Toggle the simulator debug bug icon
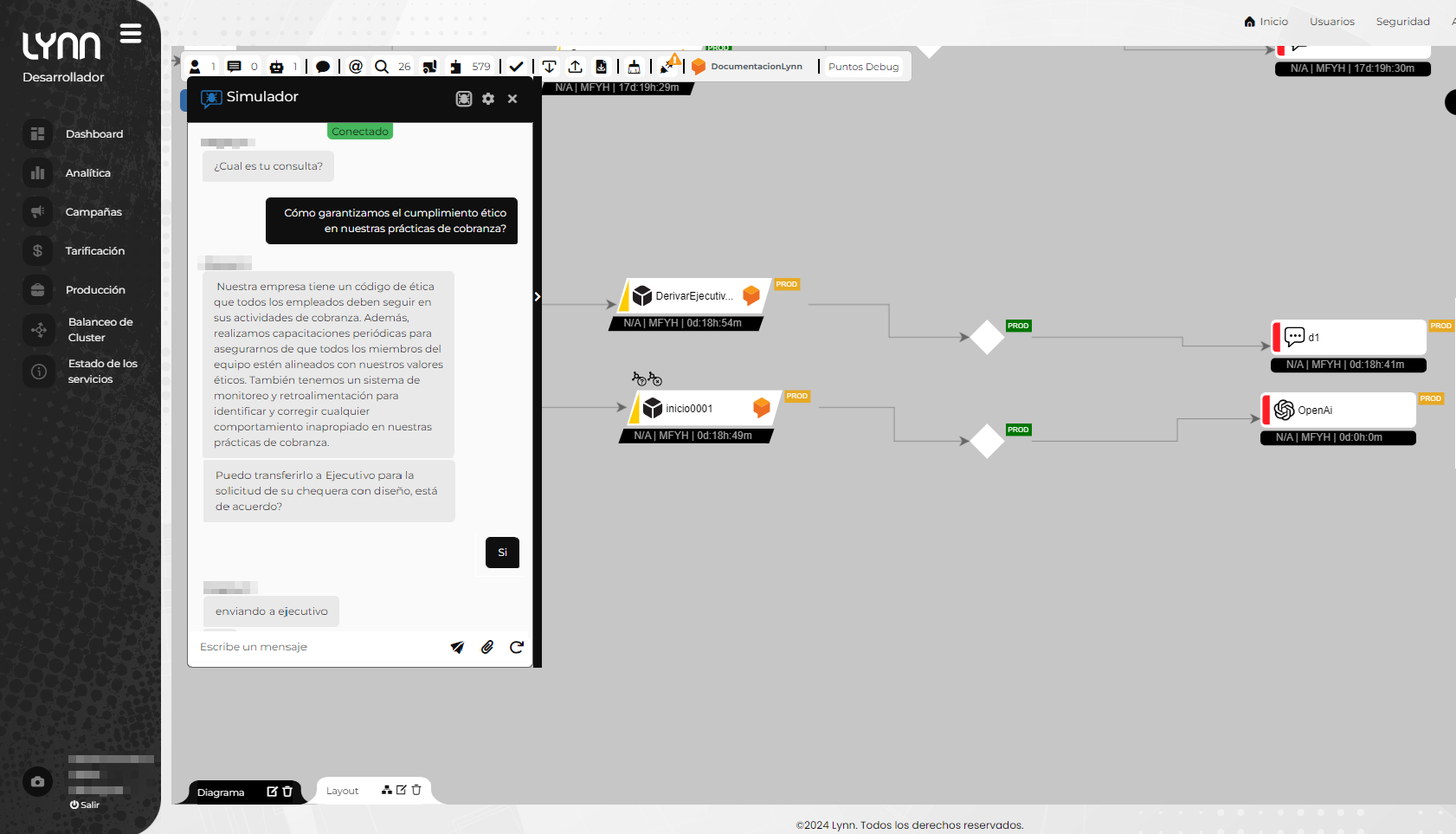1456x834 pixels. 464,99
